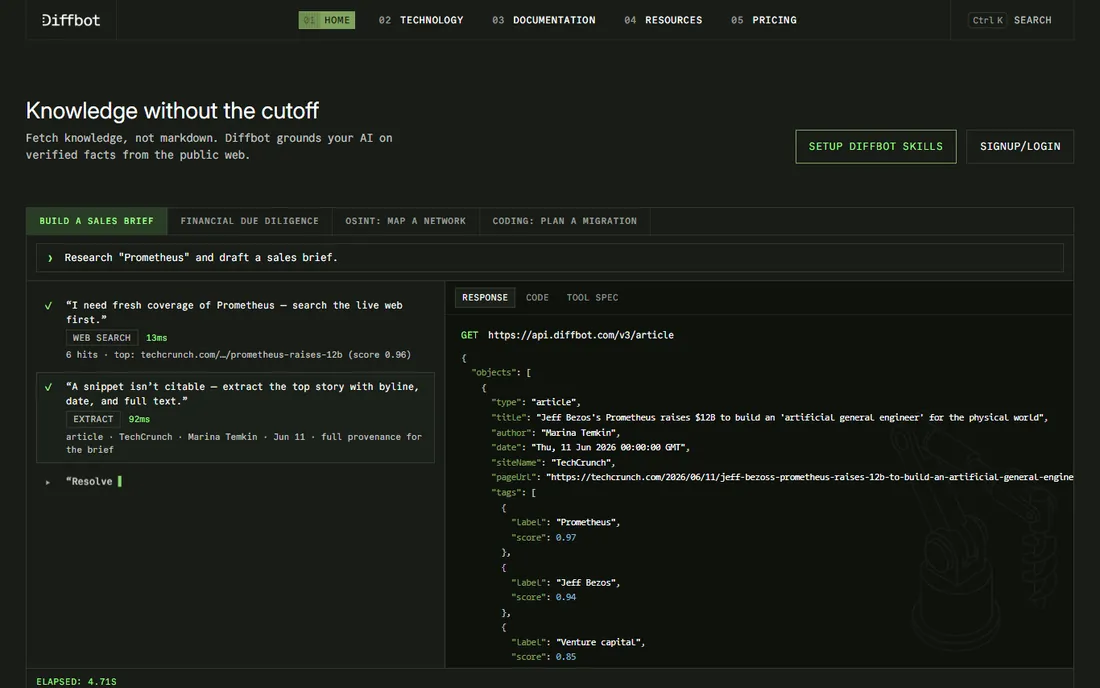
Task: Open the Pricing nav item
Action: click(763, 20)
